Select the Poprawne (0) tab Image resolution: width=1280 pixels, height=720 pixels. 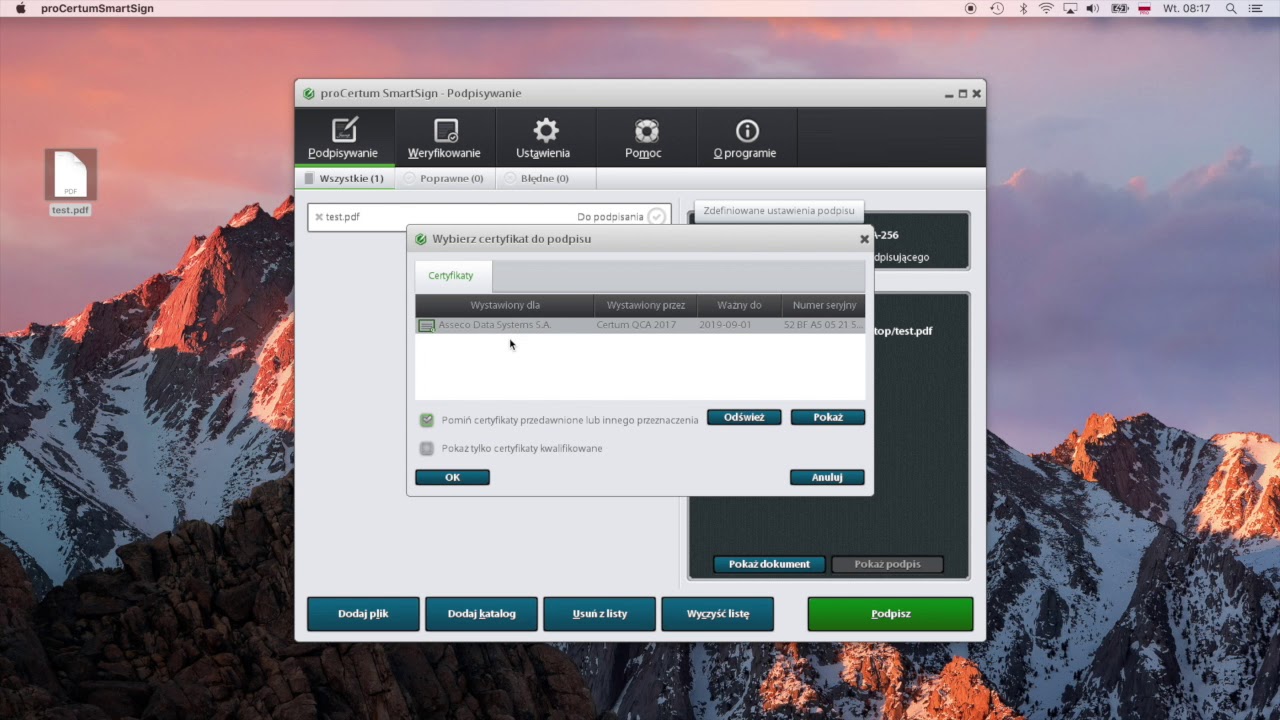(x=444, y=178)
